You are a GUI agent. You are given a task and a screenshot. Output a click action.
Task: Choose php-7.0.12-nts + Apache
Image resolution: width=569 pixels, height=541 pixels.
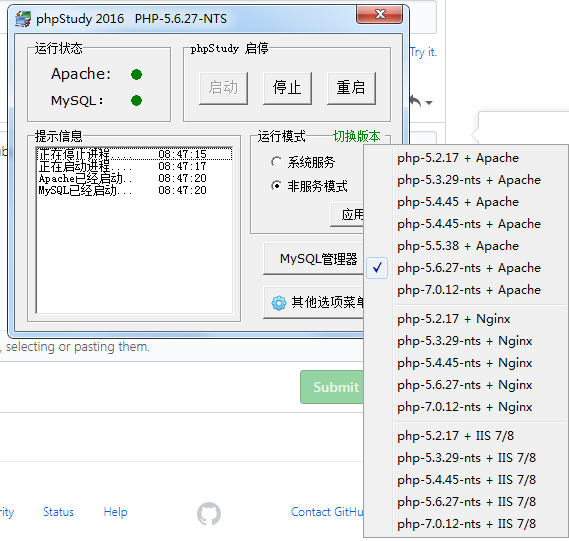466,290
